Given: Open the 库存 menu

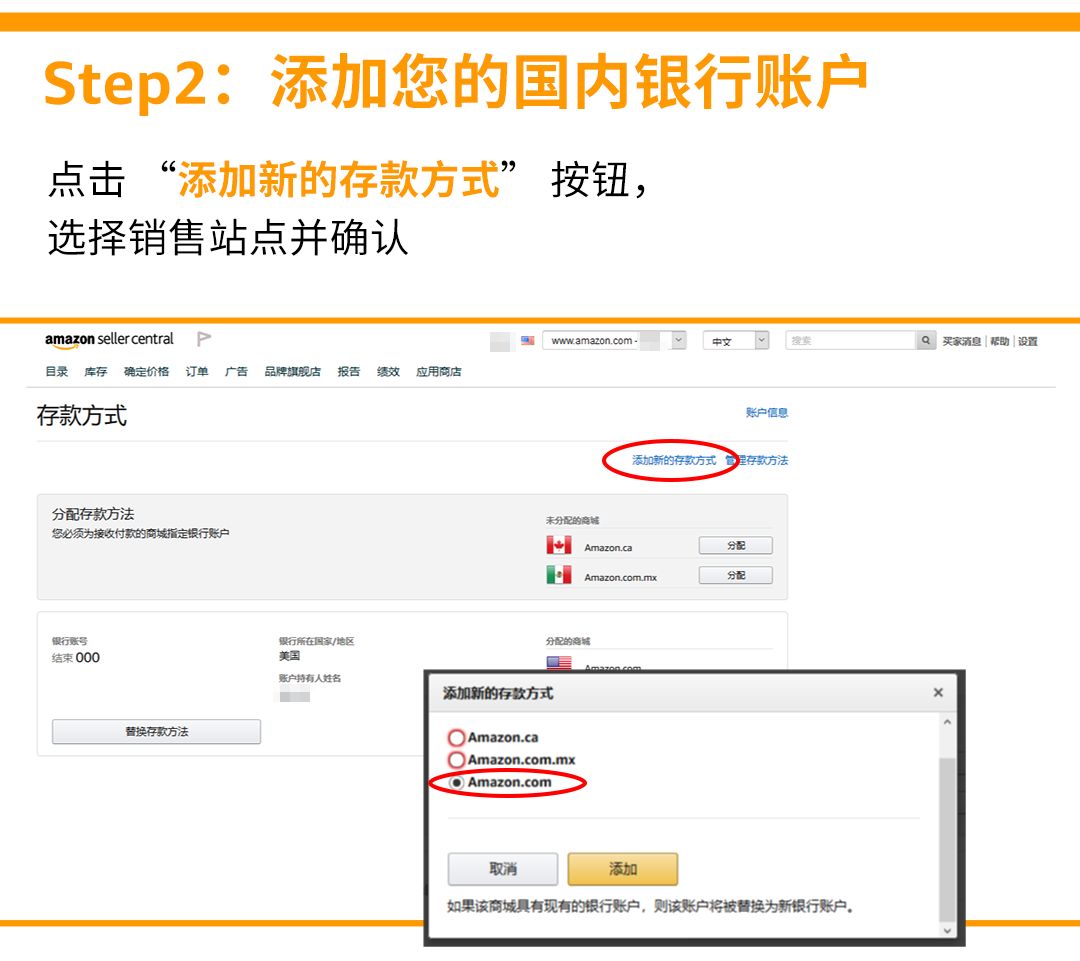Looking at the screenshot, I should 96,371.
